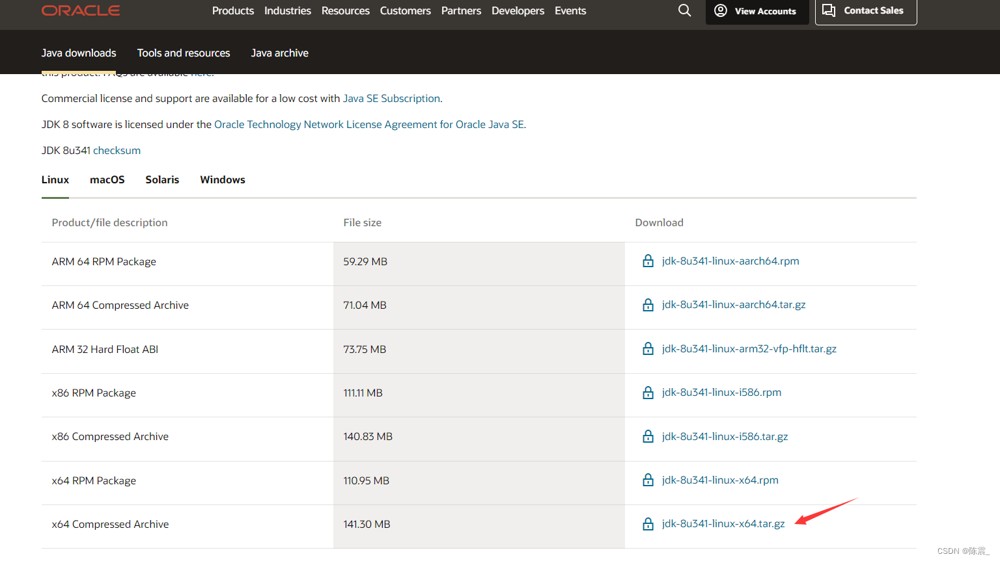Open the JDK 8u341 checksum link
Screen dimensions: 1000x561
[x=117, y=150]
